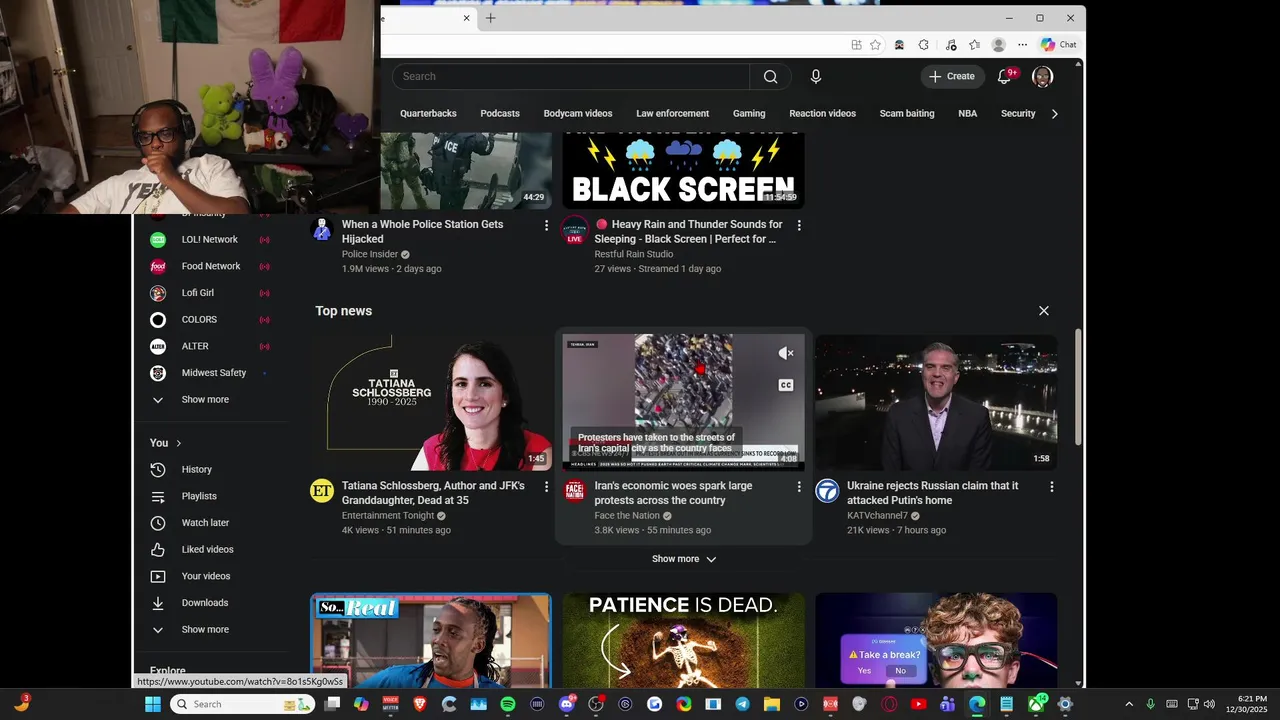Open options for Heavy Rain video

coord(798,226)
